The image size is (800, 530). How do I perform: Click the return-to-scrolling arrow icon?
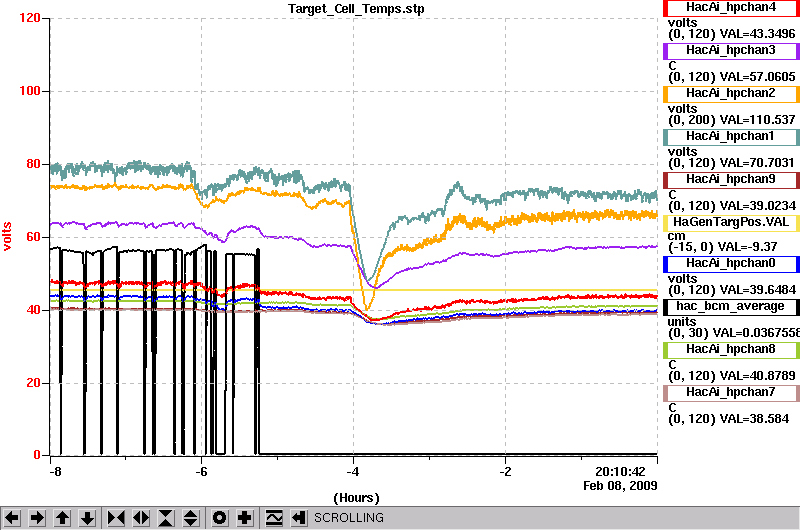299,518
